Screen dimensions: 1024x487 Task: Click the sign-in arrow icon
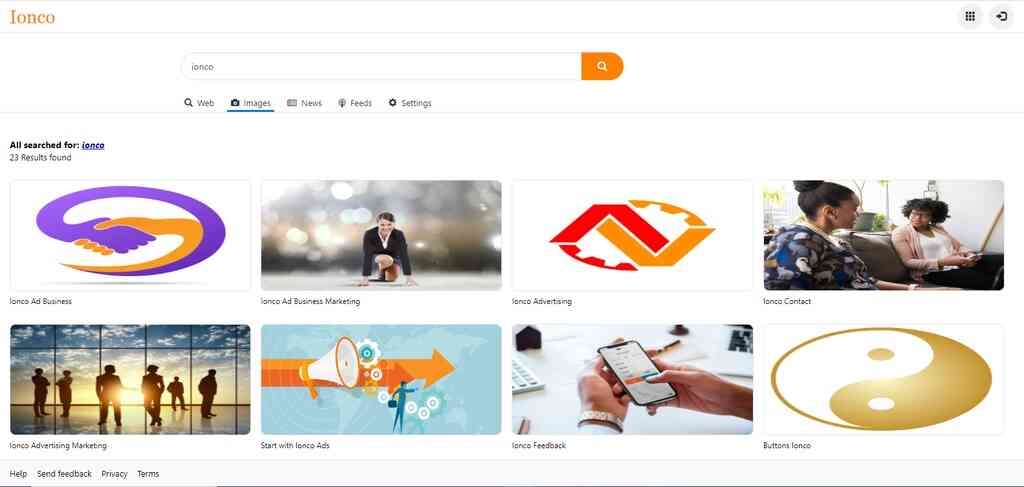point(1002,17)
